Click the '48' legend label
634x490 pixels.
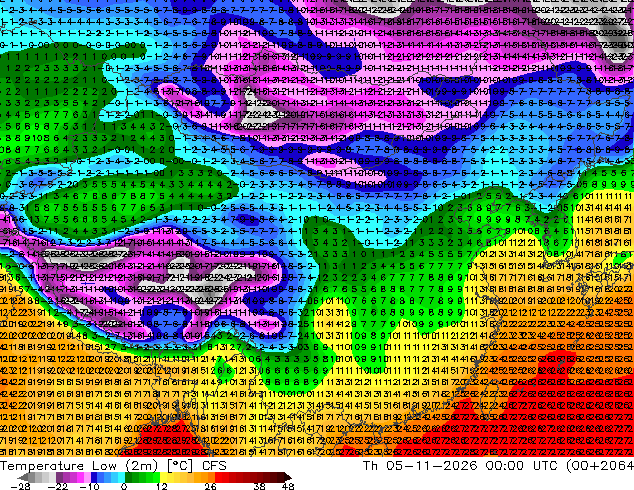coord(287,486)
